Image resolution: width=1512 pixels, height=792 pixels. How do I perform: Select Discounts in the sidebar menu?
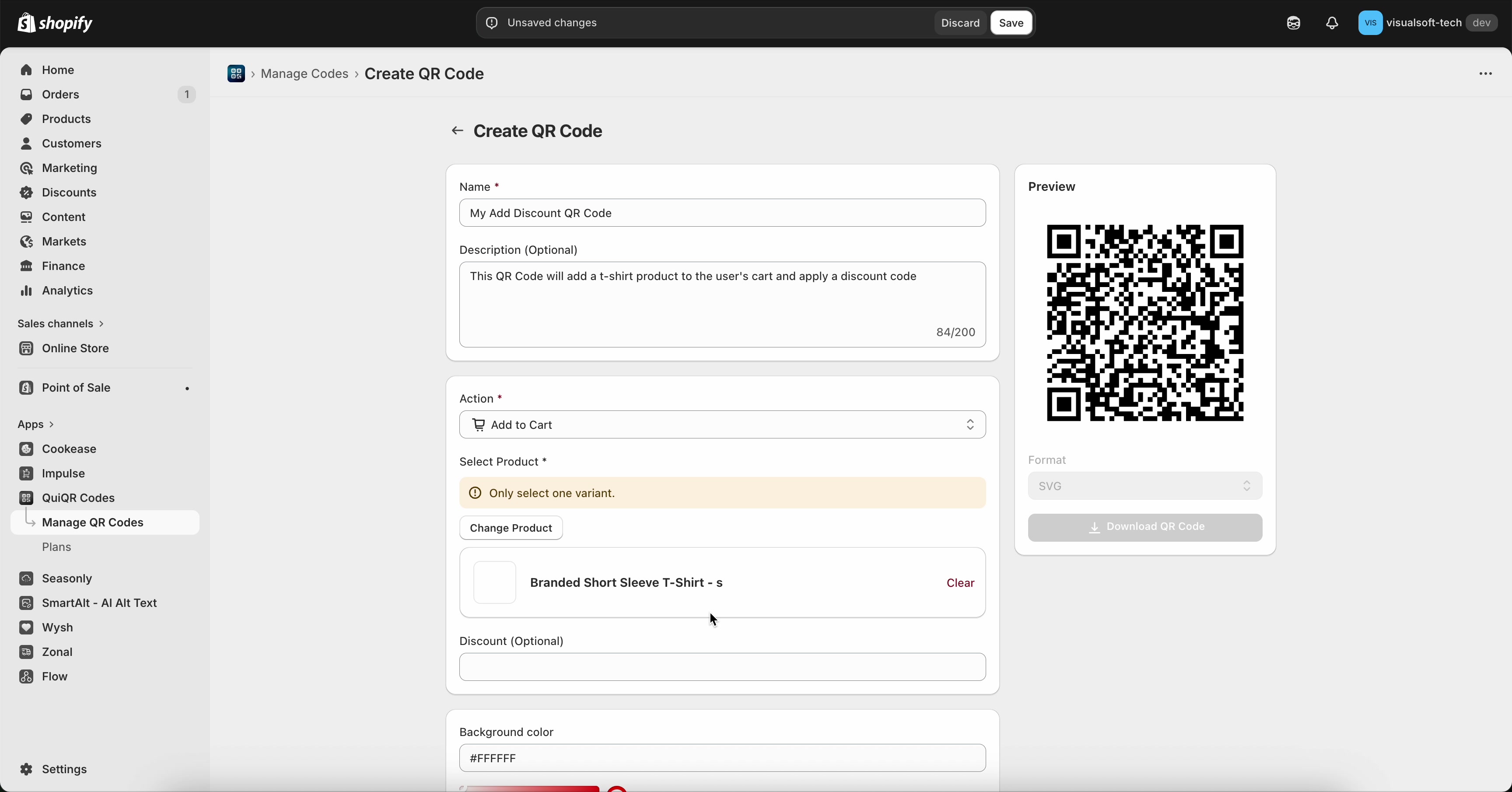coord(69,192)
